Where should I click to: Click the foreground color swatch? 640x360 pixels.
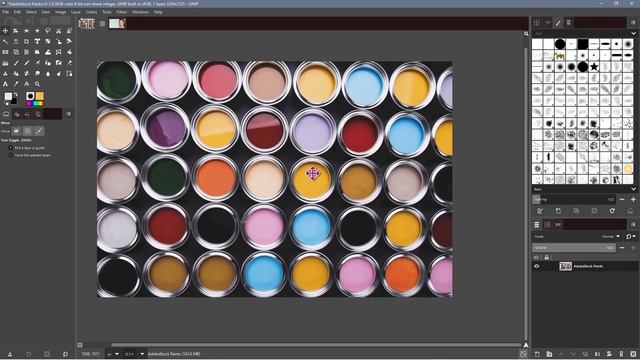pos(8,97)
